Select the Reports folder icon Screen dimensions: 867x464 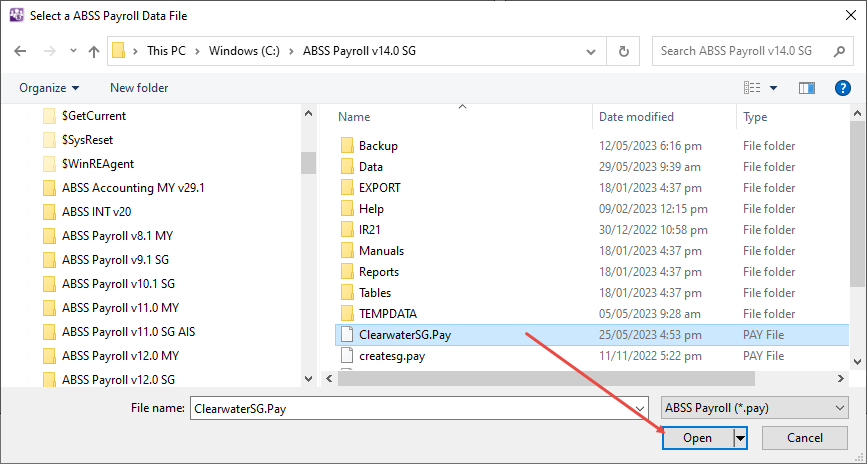coord(347,272)
